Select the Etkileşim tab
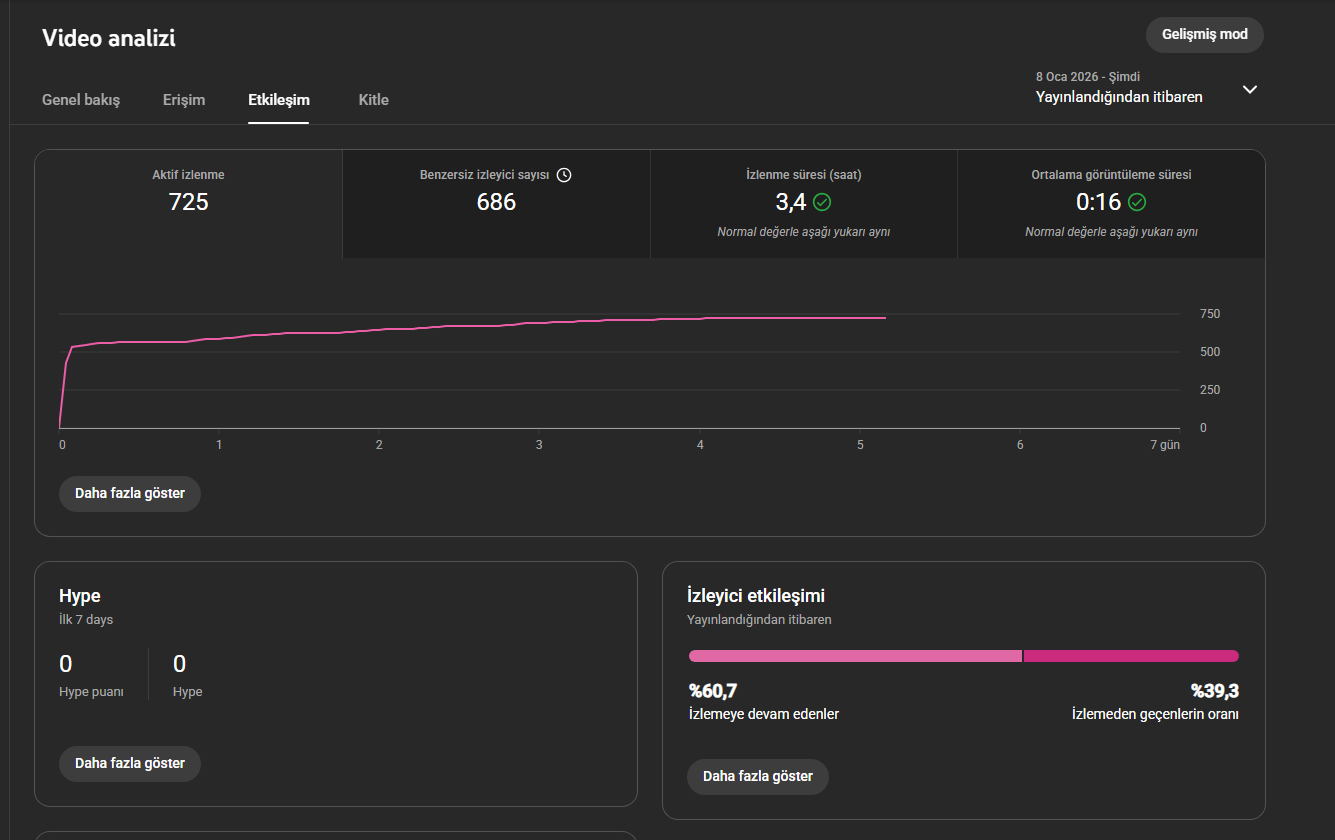Screen dimensions: 1335x840 279,100
